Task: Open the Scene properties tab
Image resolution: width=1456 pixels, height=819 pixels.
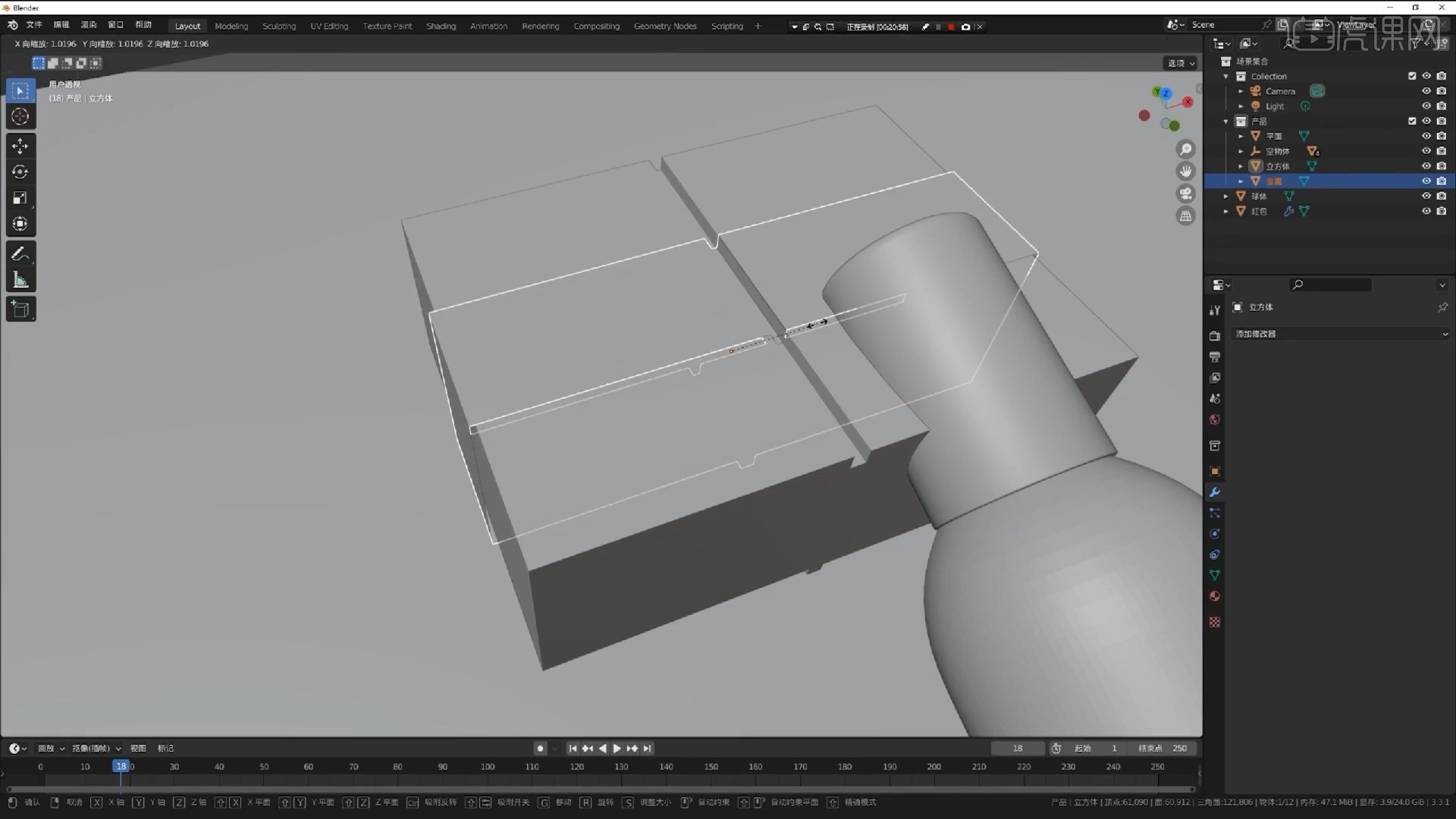Action: point(1215,399)
